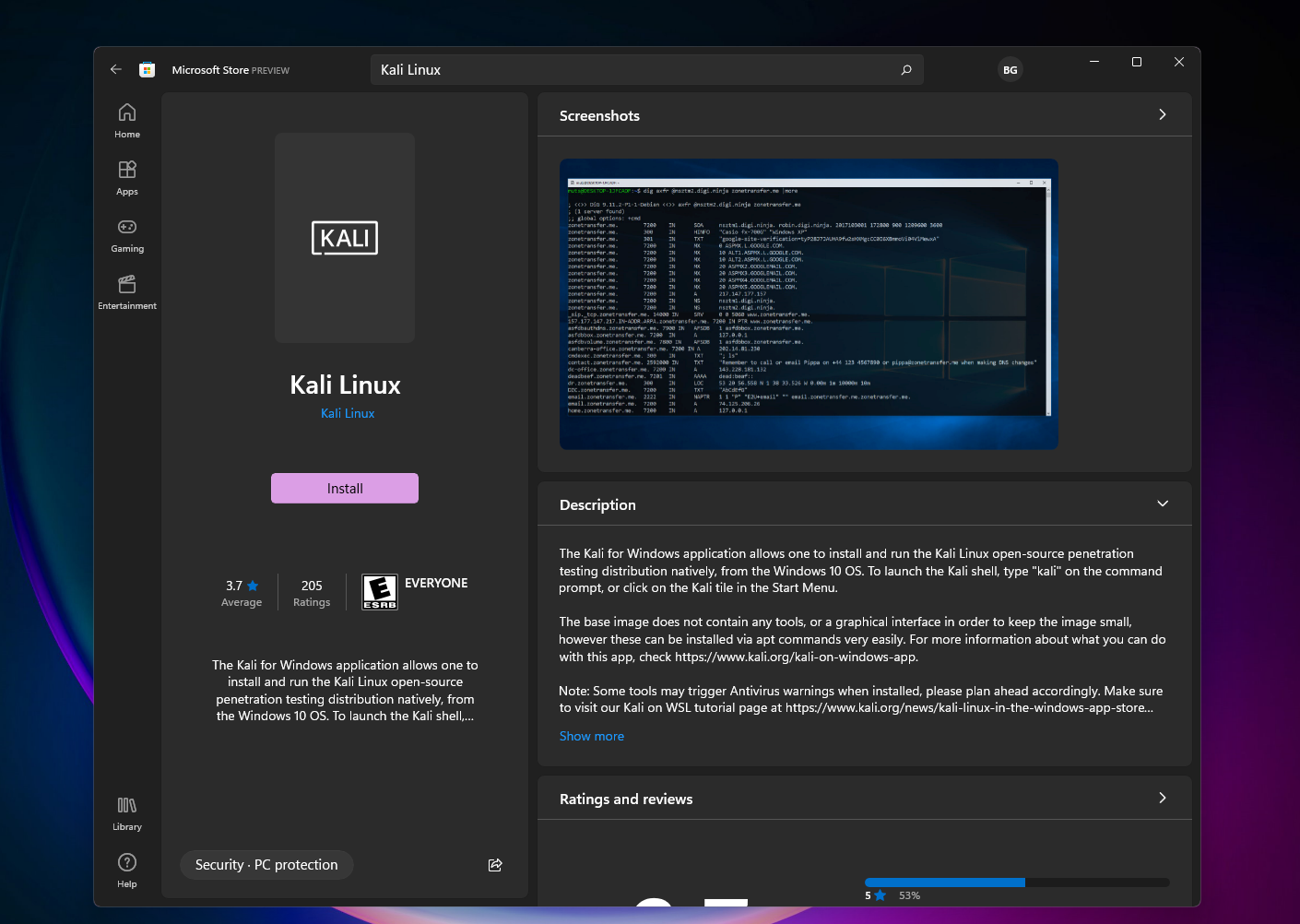Open the BG user profile avatar

[1010, 69]
